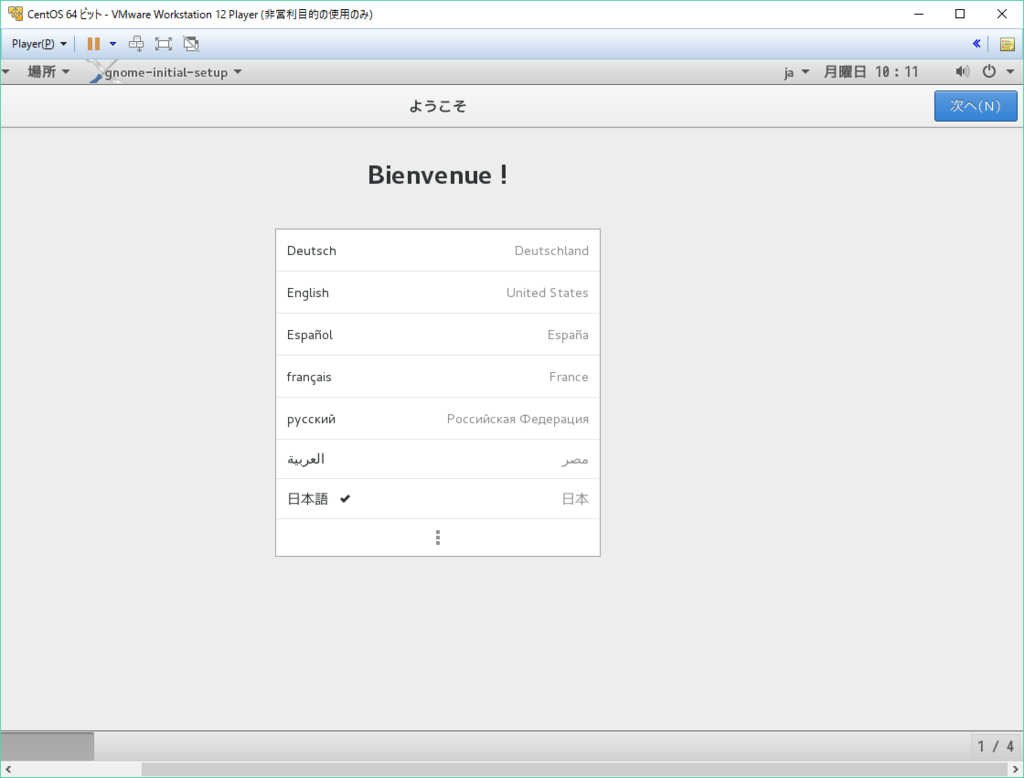Click the scrollbar left arrow

[8, 770]
